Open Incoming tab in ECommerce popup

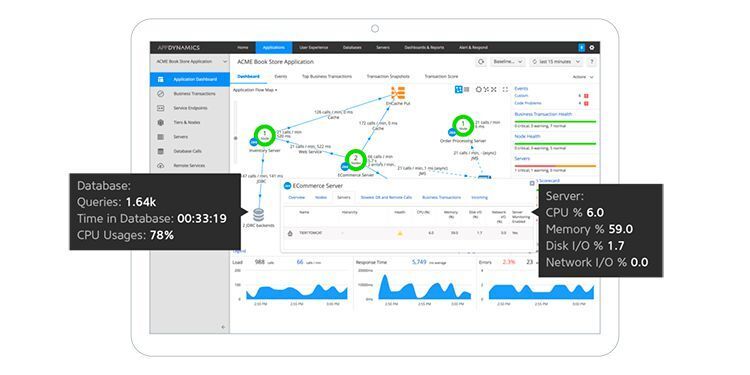pyautogui.click(x=480, y=197)
